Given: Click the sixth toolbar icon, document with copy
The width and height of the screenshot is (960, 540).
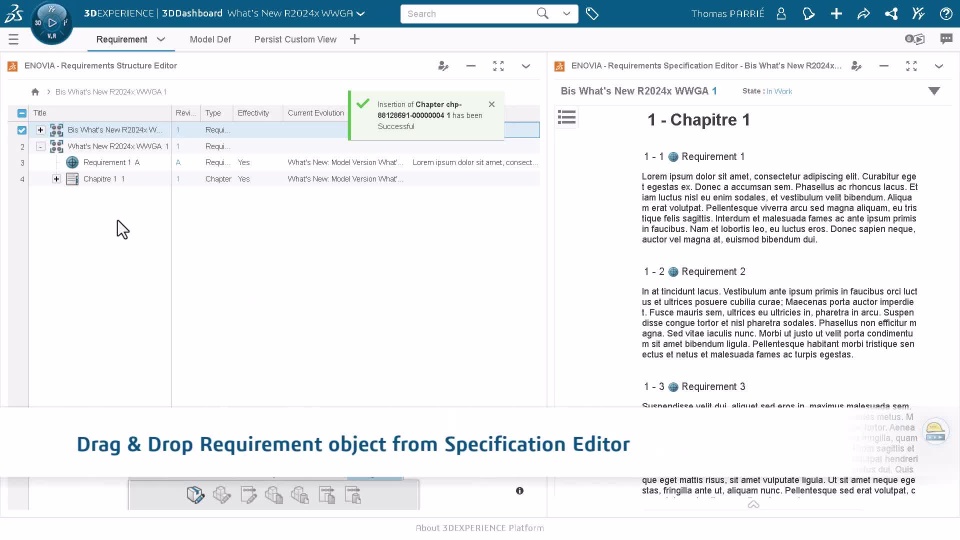Looking at the screenshot, I should pyautogui.click(x=327, y=495).
